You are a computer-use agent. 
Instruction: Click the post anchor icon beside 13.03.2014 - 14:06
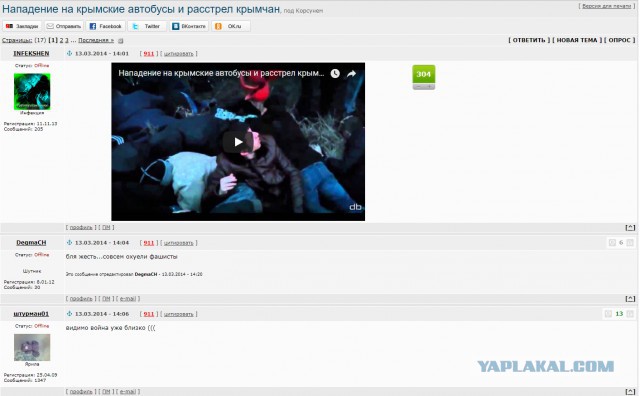point(69,314)
